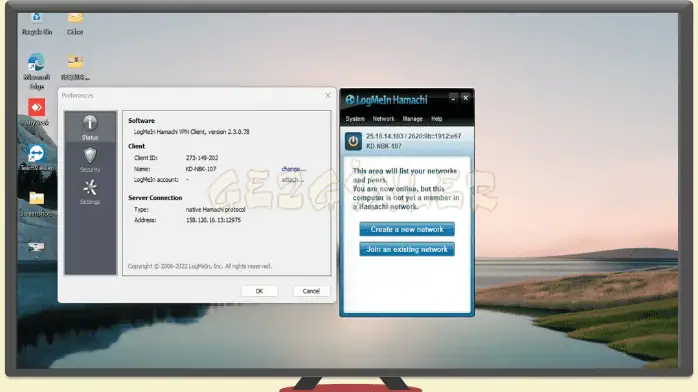Click the version text 2.3.0.78 line
Screen dimensions: 698x392
(x=191, y=132)
